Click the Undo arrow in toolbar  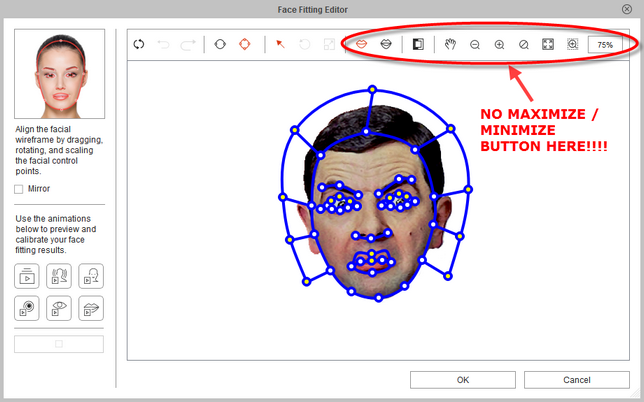point(163,44)
